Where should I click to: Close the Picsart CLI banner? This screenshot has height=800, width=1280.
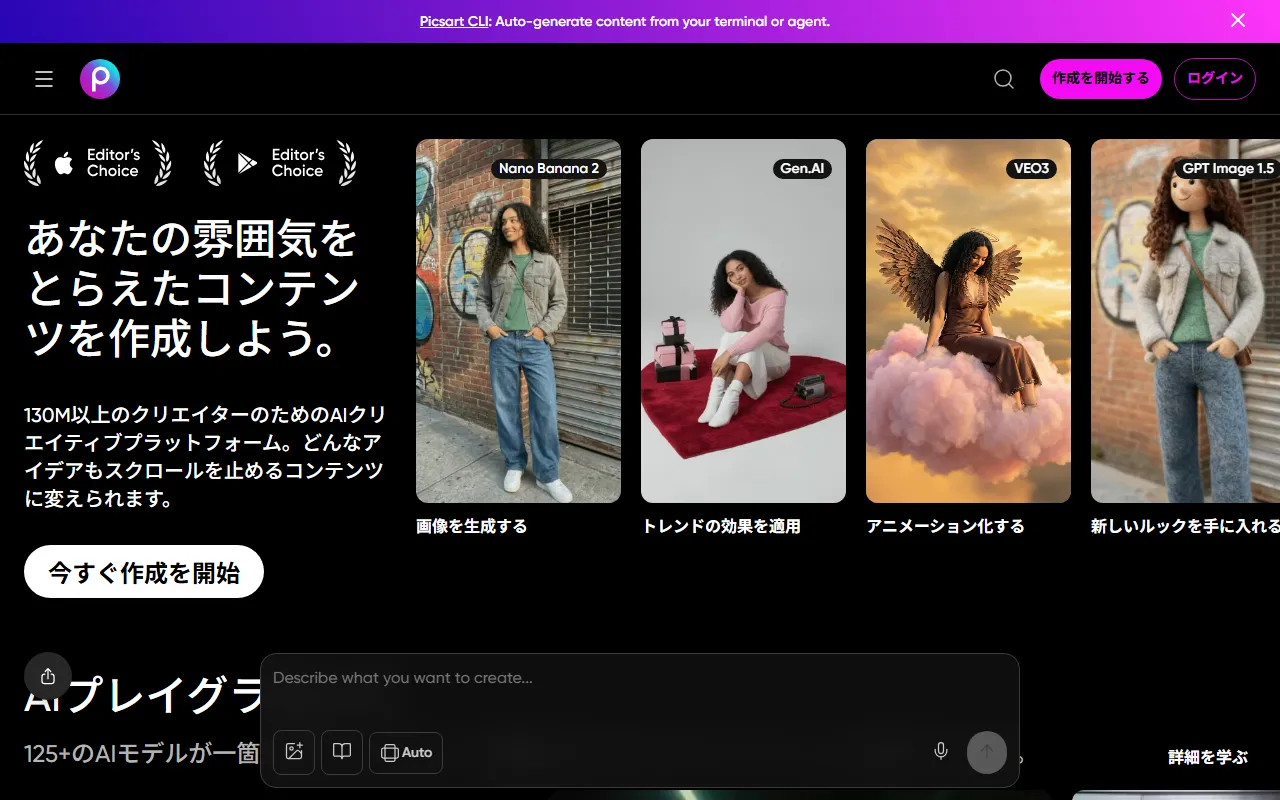pyautogui.click(x=1238, y=20)
